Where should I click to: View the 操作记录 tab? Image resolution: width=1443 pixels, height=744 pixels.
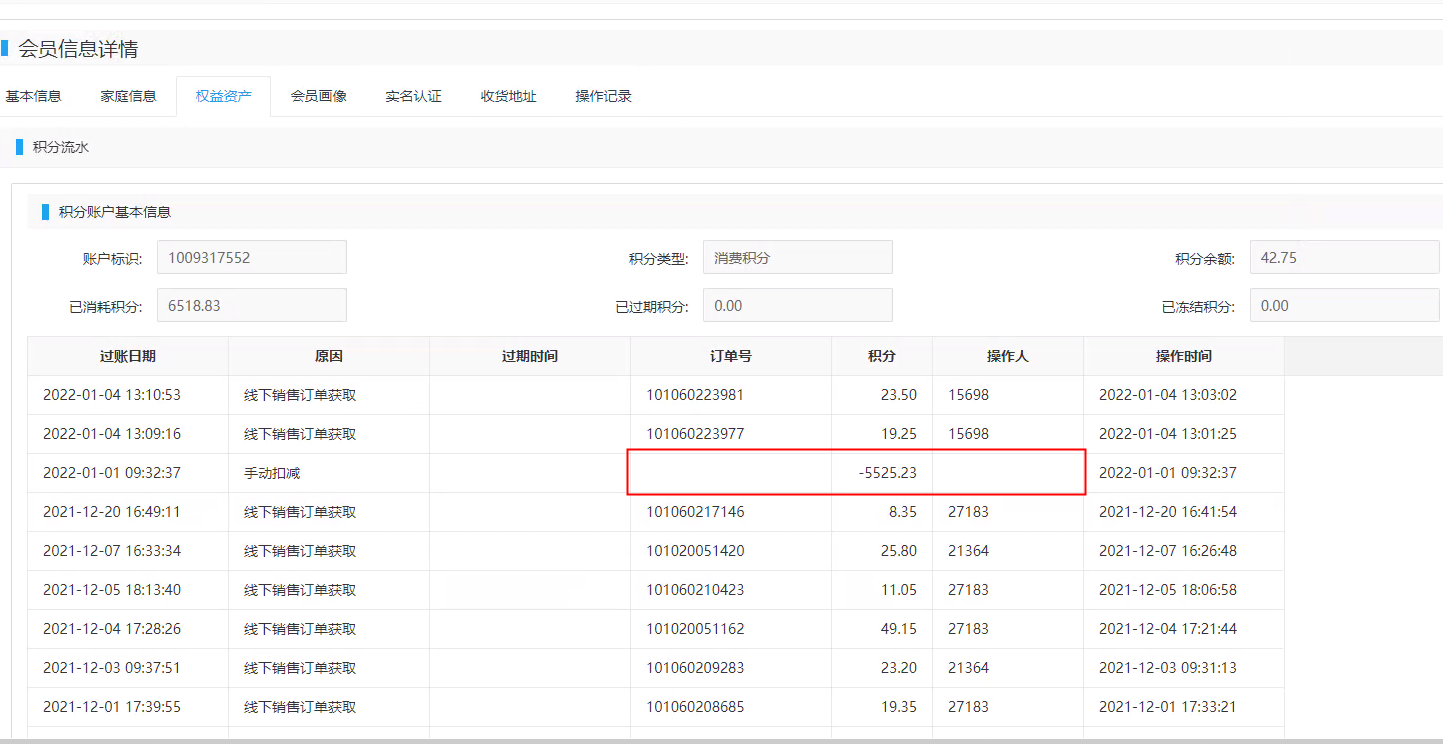click(x=603, y=96)
